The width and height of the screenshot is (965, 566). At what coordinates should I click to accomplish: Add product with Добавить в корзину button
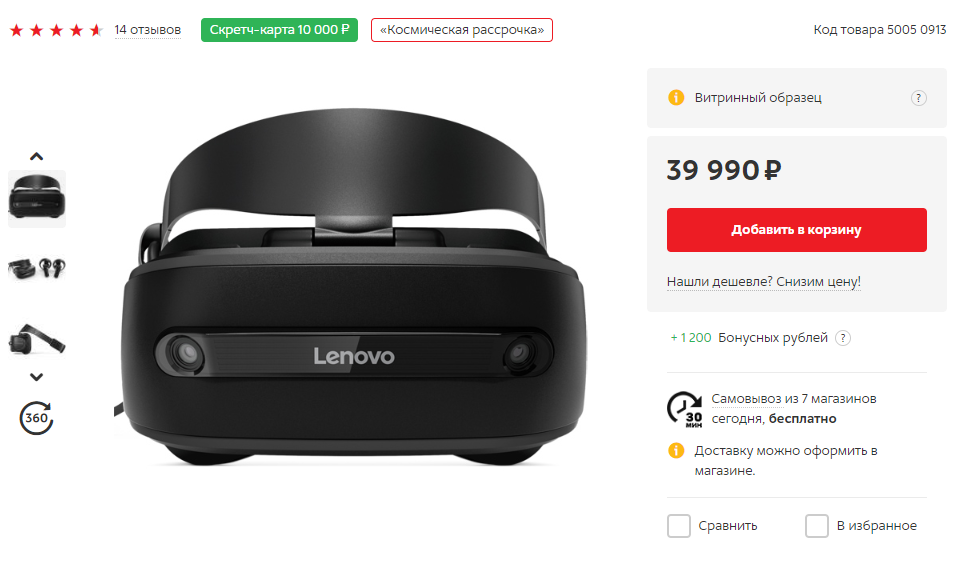796,229
